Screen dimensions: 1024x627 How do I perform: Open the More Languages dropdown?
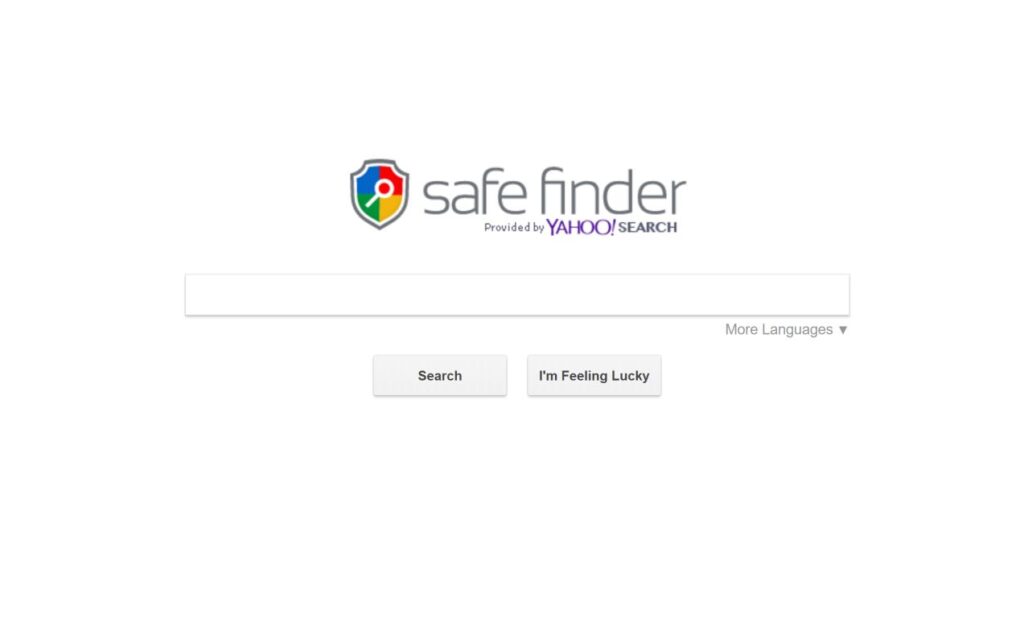point(786,330)
